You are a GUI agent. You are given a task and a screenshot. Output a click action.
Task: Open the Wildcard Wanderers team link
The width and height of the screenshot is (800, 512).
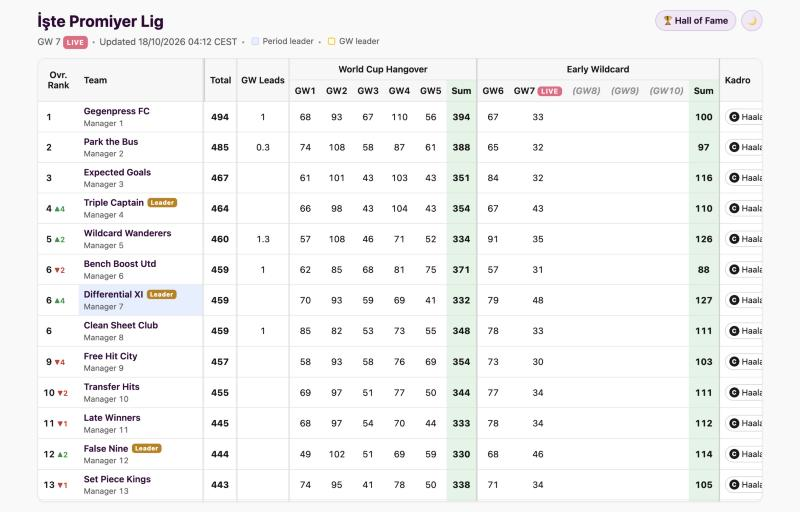click(128, 234)
